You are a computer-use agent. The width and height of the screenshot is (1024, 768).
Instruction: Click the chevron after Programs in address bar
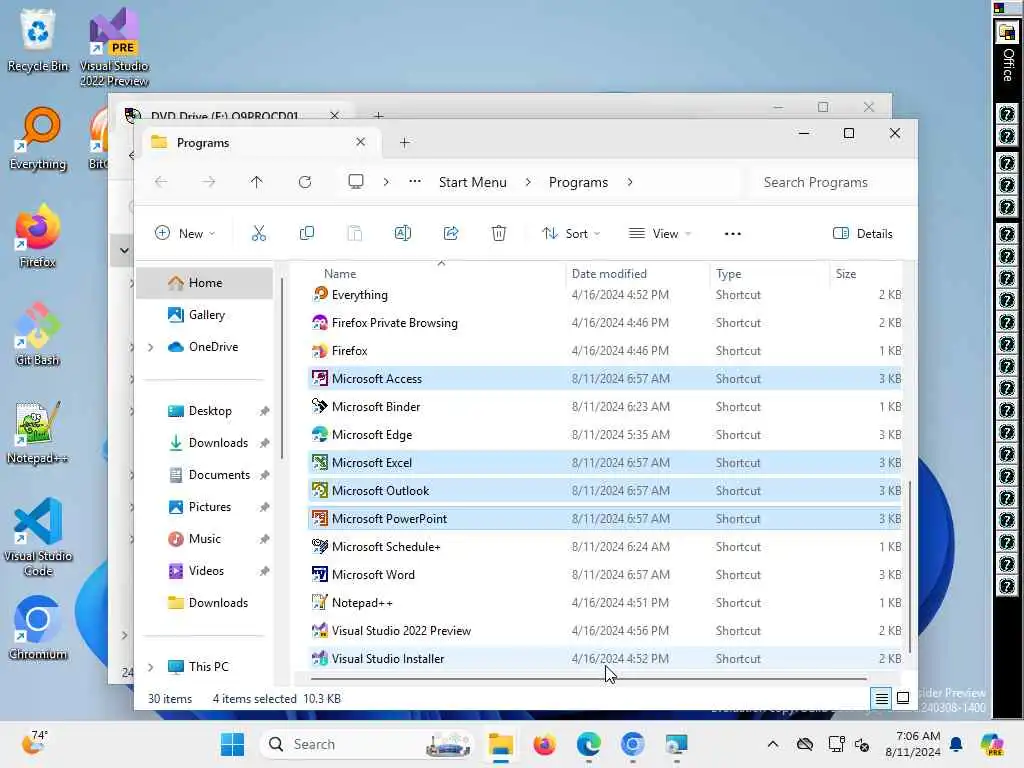pyautogui.click(x=630, y=182)
